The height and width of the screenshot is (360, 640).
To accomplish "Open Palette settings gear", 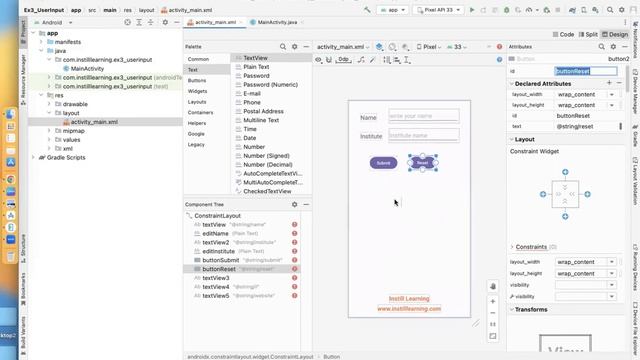I will [295, 47].
